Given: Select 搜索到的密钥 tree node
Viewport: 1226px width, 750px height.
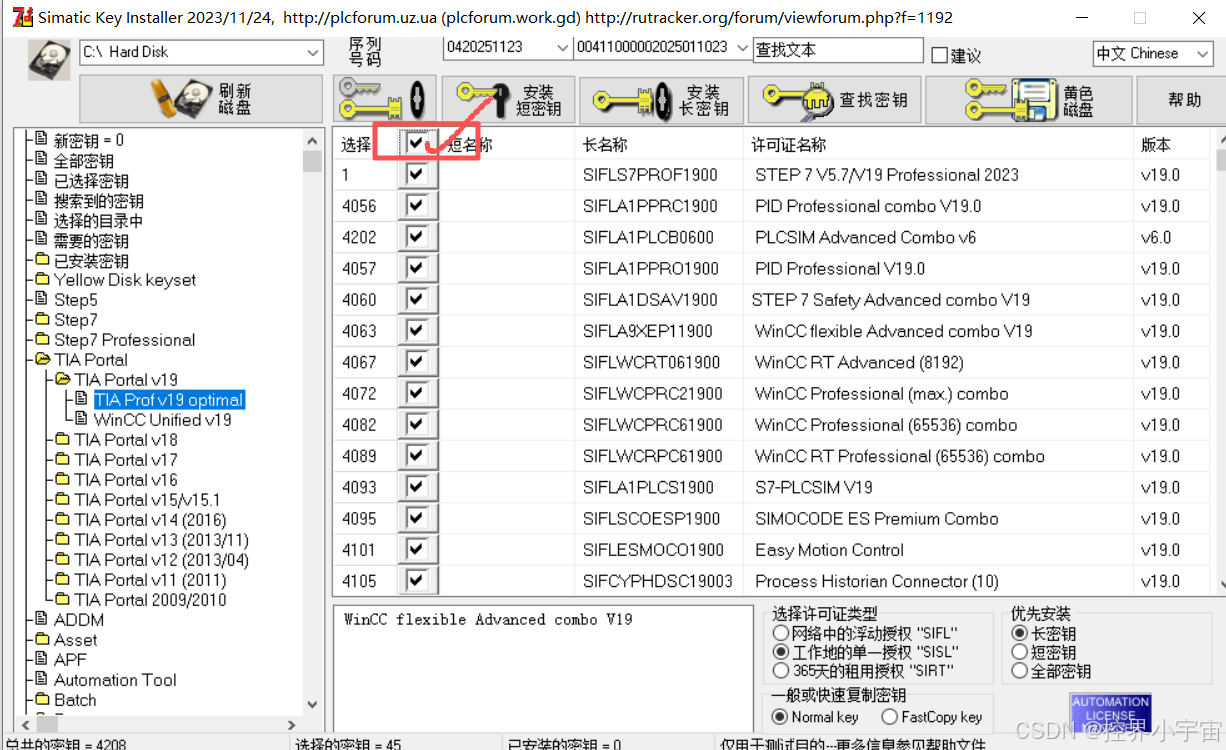Looking at the screenshot, I should pos(99,200).
